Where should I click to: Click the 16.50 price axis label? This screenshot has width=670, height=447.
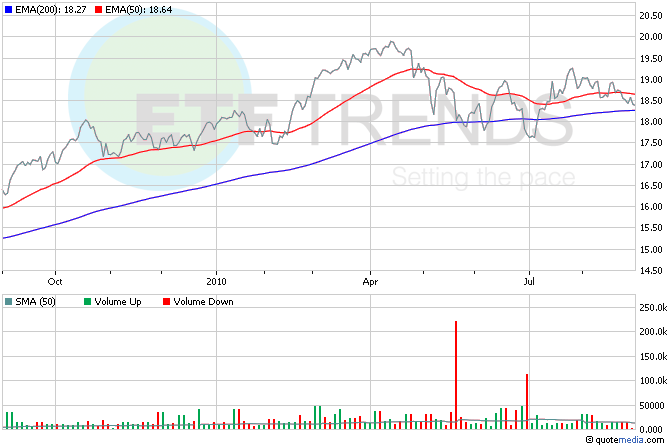coord(651,185)
